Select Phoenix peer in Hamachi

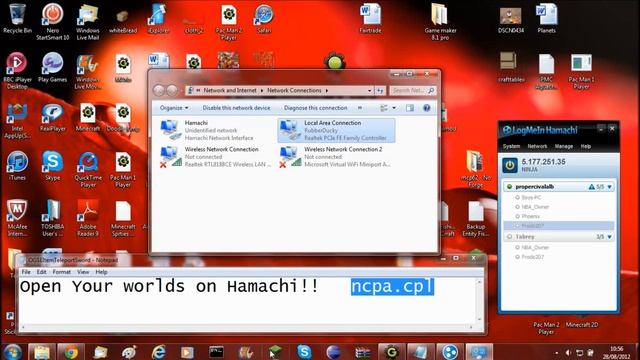(530, 216)
